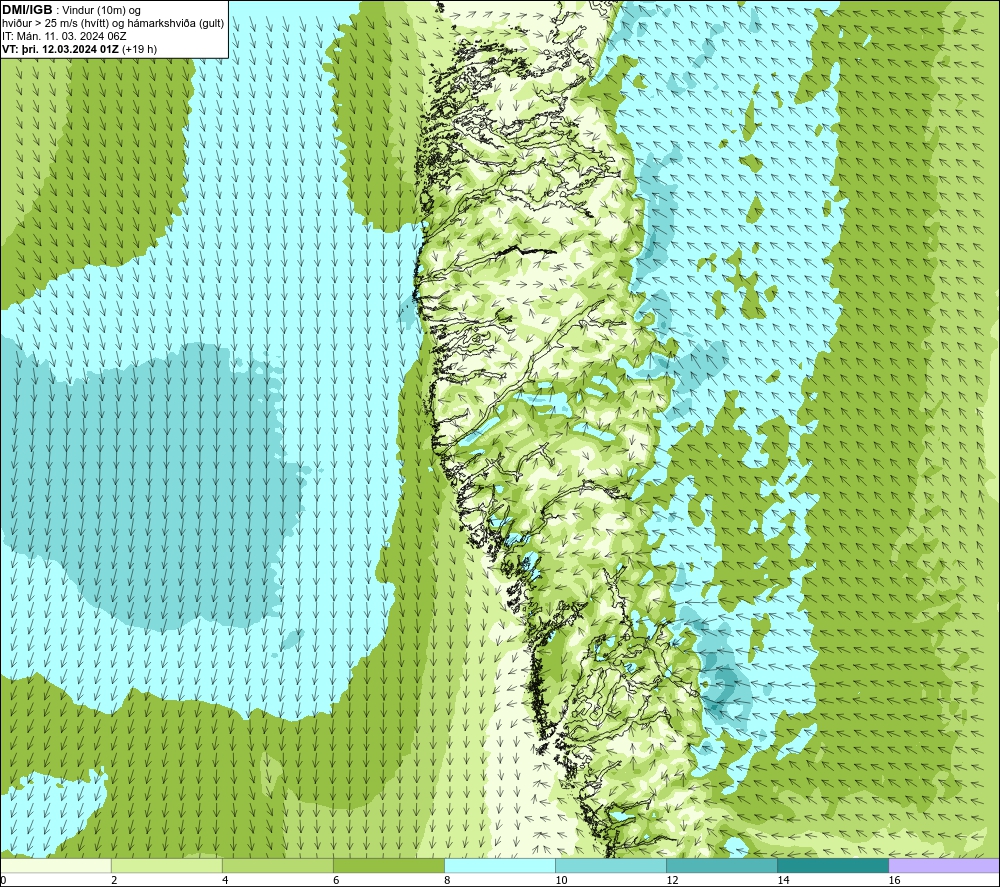Click the 'IT: Mán. 11. 03. 2024 06Z' text
The width and height of the screenshot is (1000, 887).
64,36
